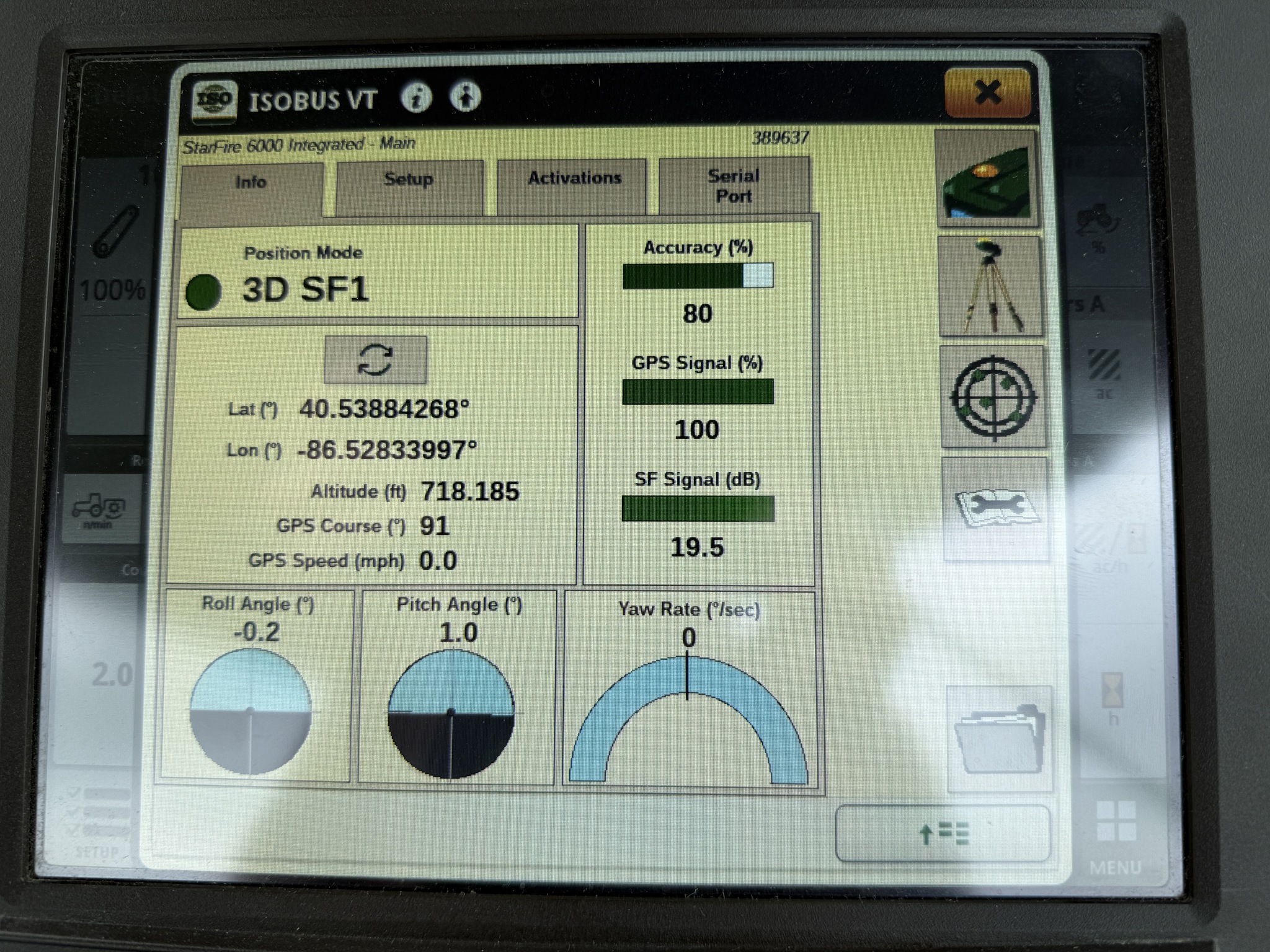This screenshot has height=952, width=1270.
Task: Click the SF Signal dB bar
Action: 698,508
